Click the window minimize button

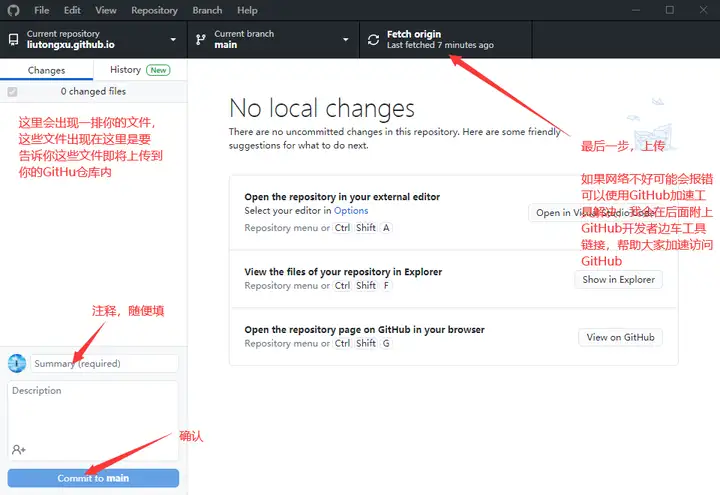pos(636,10)
